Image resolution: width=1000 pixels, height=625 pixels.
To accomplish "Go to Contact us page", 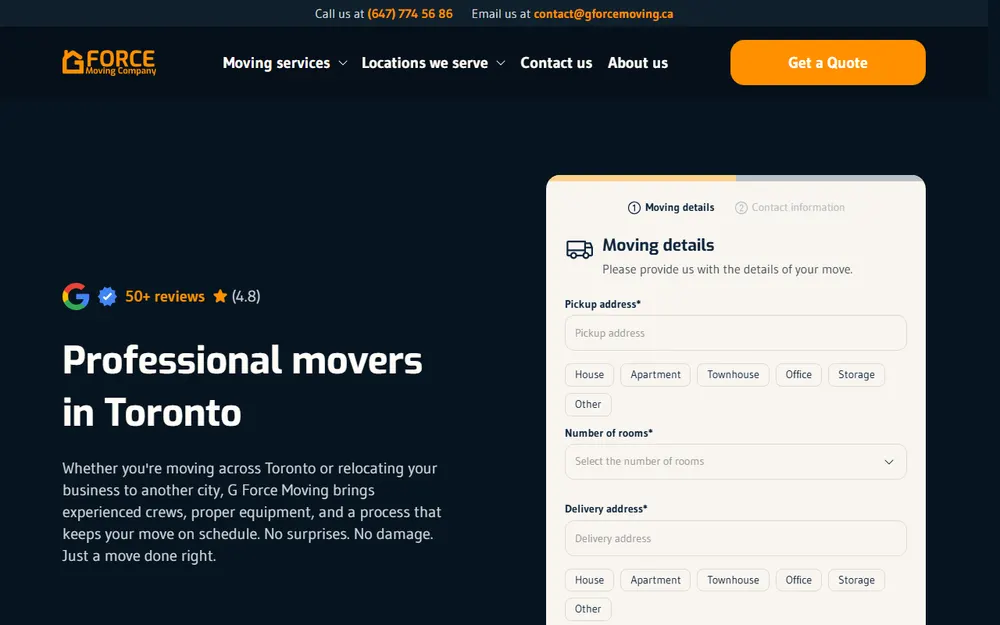I will (556, 63).
